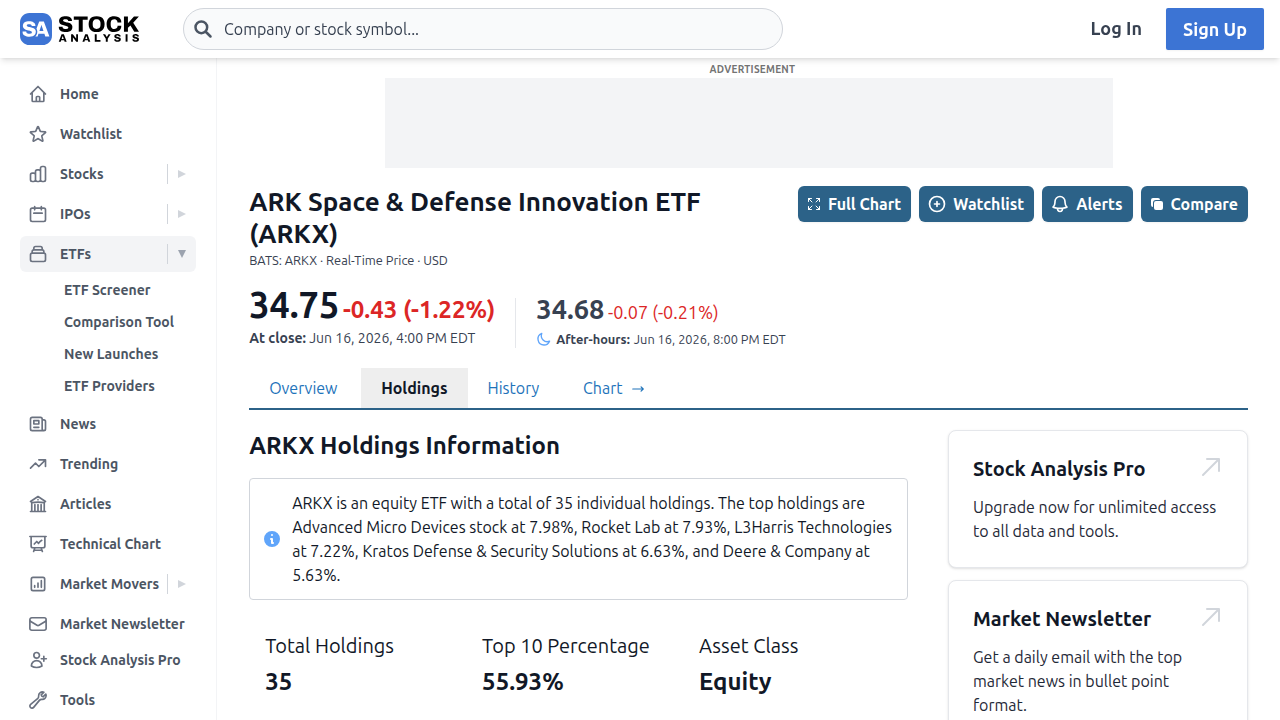The width and height of the screenshot is (1280, 720).
Task: Open the Trending sidebar link
Action: (x=89, y=464)
